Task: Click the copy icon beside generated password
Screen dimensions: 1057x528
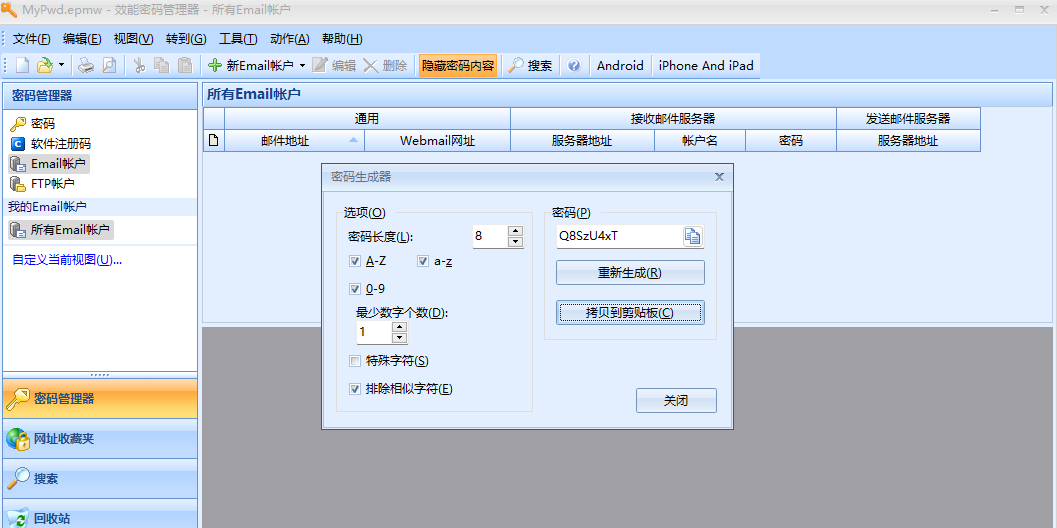Action: point(693,236)
